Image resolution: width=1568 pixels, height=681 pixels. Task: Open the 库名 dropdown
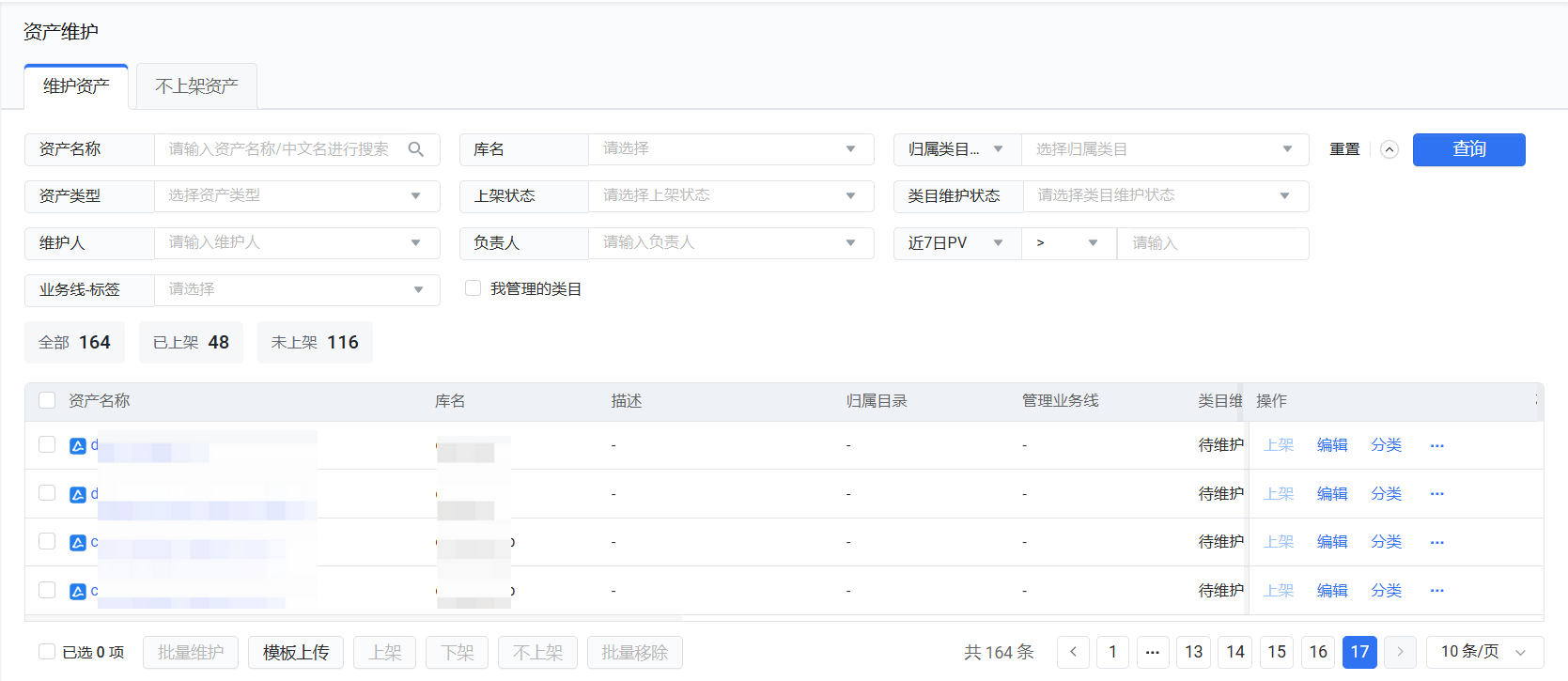point(731,149)
